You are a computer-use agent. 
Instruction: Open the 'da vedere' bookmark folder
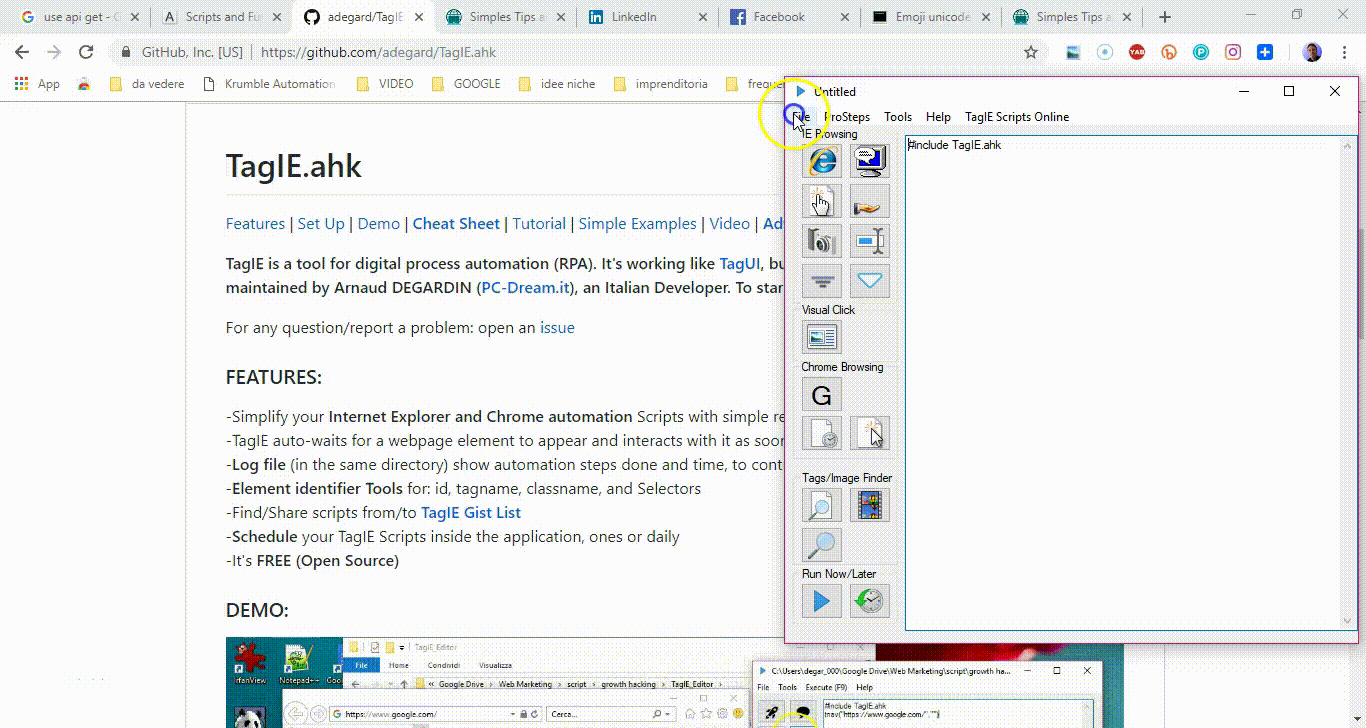147,84
